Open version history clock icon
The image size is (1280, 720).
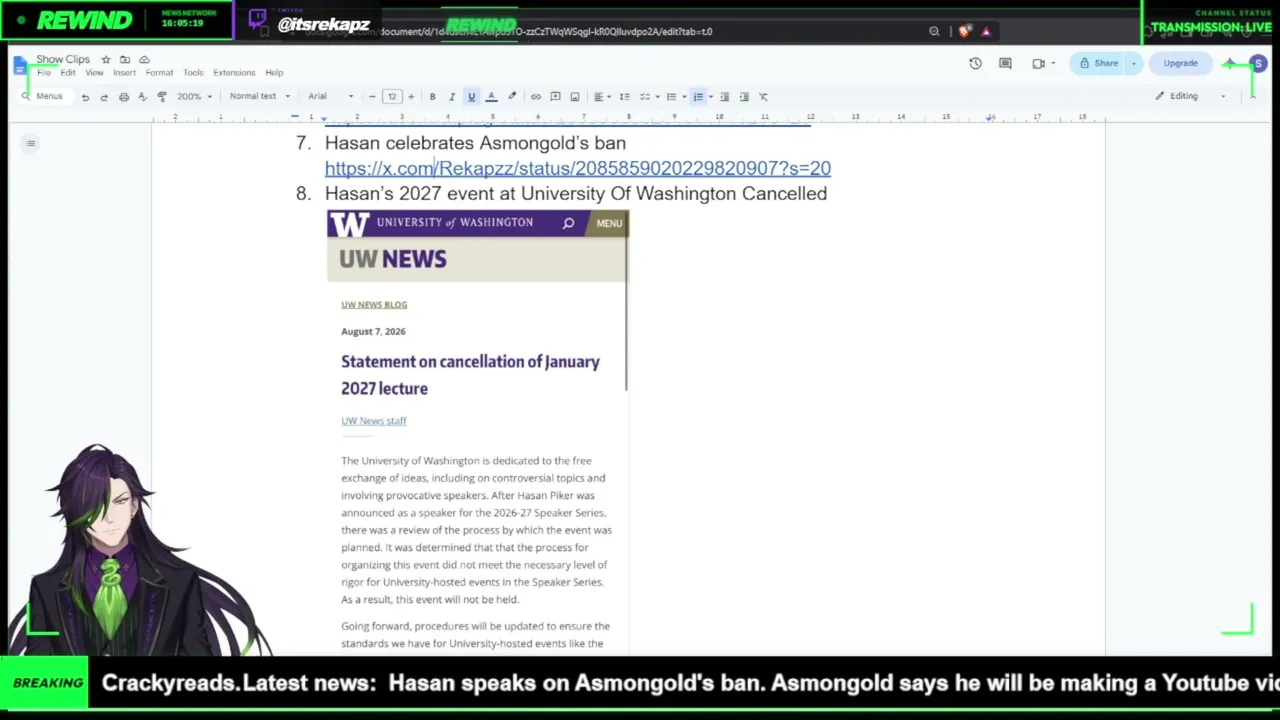pos(975,64)
